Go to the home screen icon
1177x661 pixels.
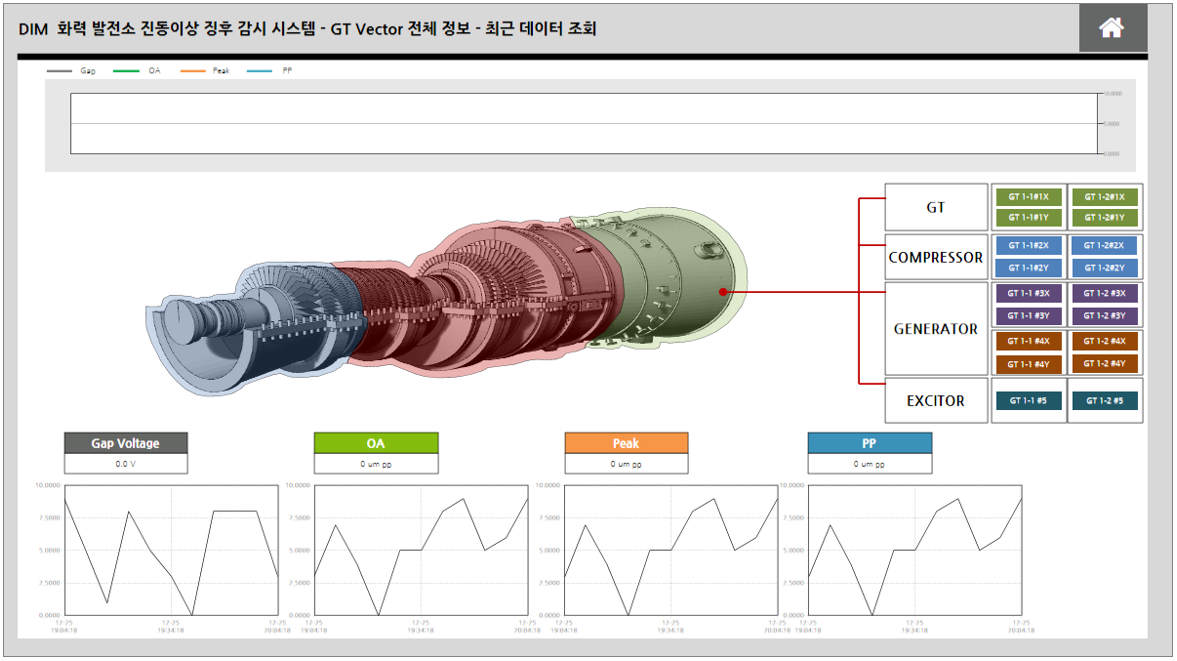click(1112, 28)
